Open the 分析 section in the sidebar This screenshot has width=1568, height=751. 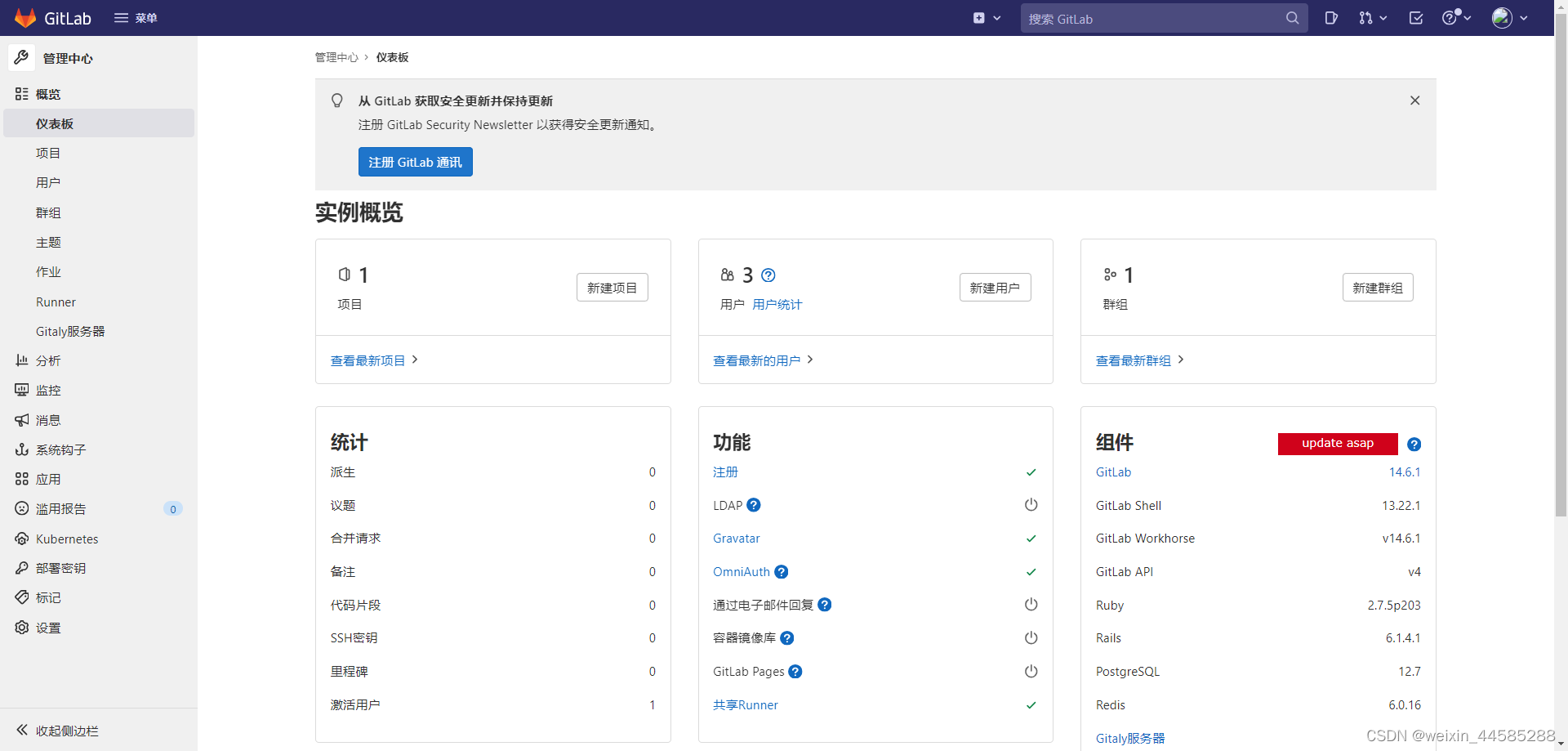coord(47,360)
